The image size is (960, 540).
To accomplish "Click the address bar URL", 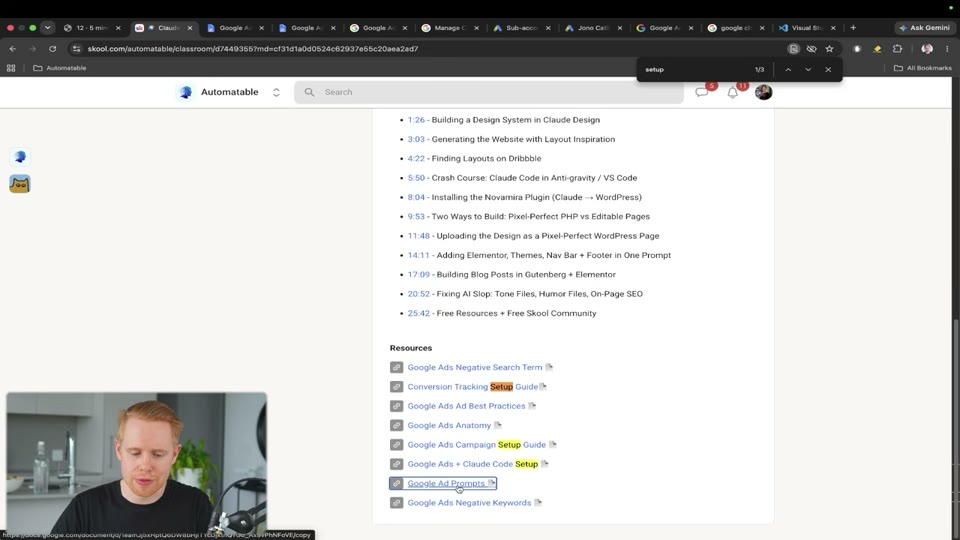I will pyautogui.click(x=253, y=48).
